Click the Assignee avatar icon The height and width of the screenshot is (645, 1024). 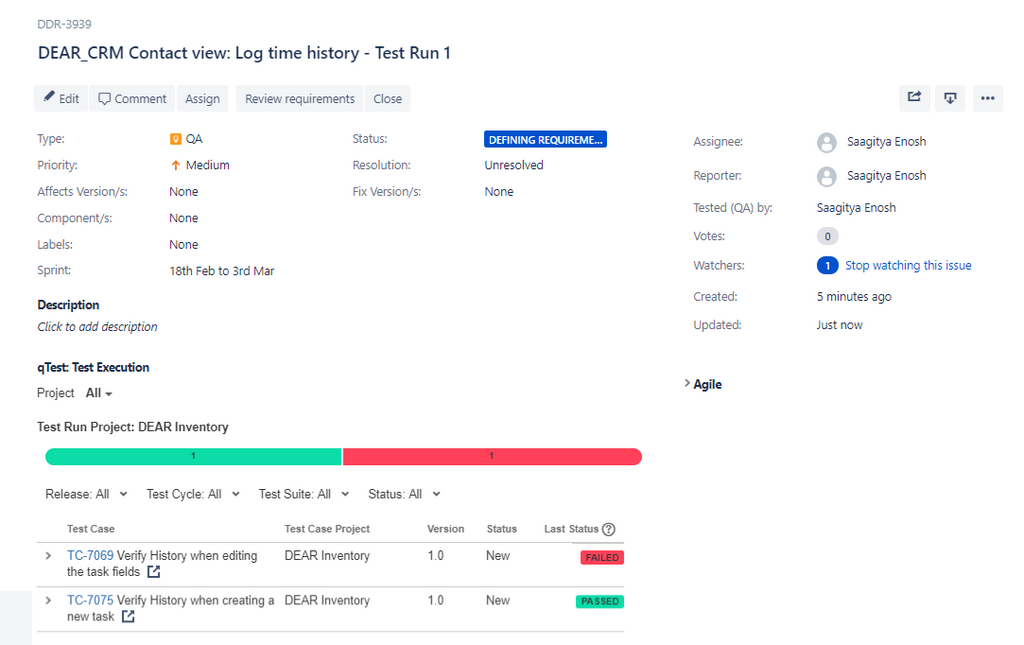tap(827, 142)
